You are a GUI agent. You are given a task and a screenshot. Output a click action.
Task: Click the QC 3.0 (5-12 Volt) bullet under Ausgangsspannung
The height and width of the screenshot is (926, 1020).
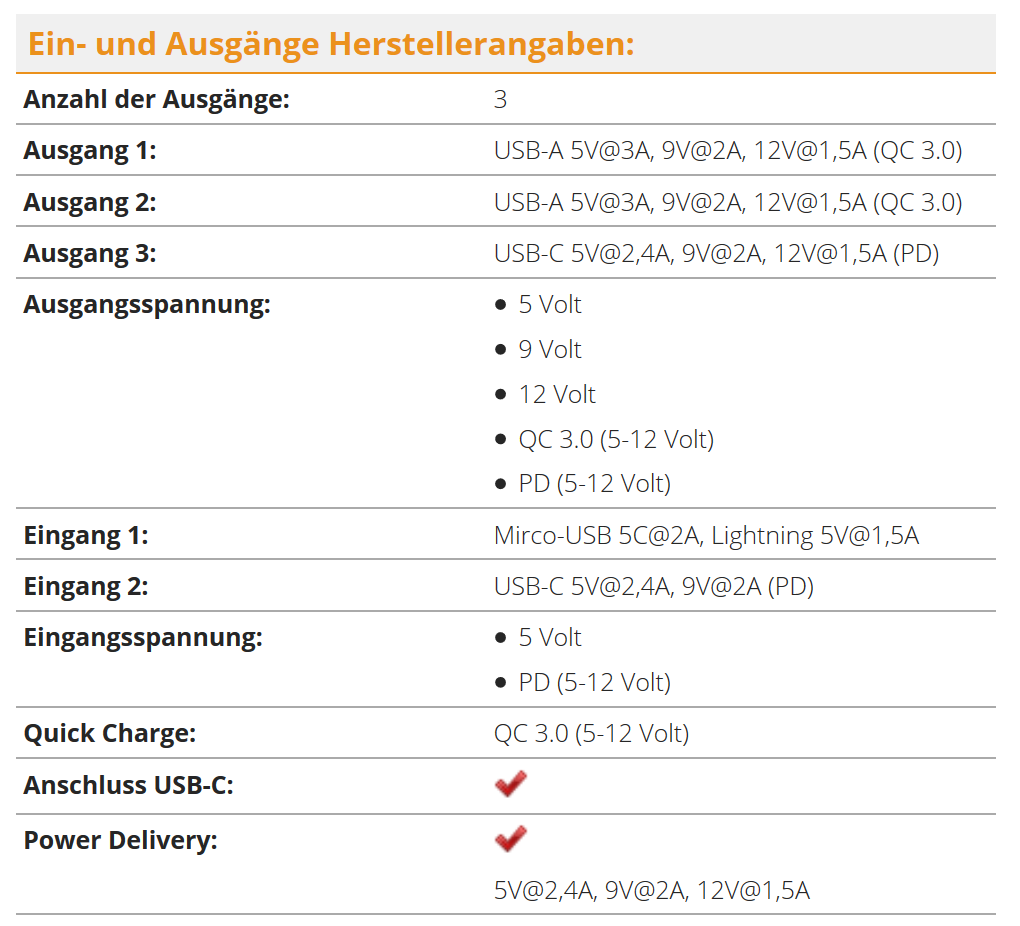click(x=615, y=439)
